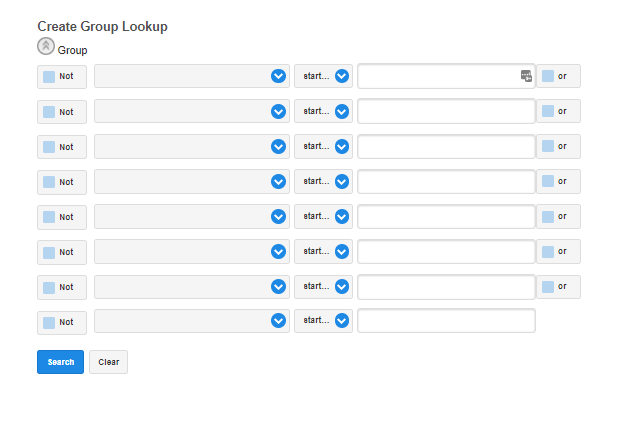
Task: Open second row operator dropdown arrow
Action: (x=342, y=111)
